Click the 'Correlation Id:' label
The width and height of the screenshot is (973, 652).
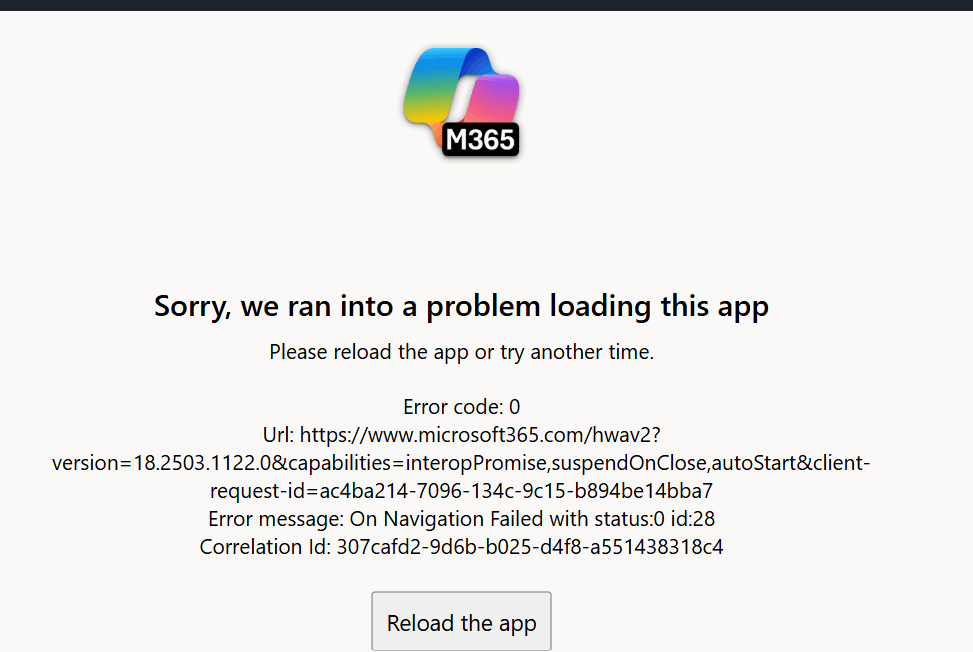(x=265, y=547)
